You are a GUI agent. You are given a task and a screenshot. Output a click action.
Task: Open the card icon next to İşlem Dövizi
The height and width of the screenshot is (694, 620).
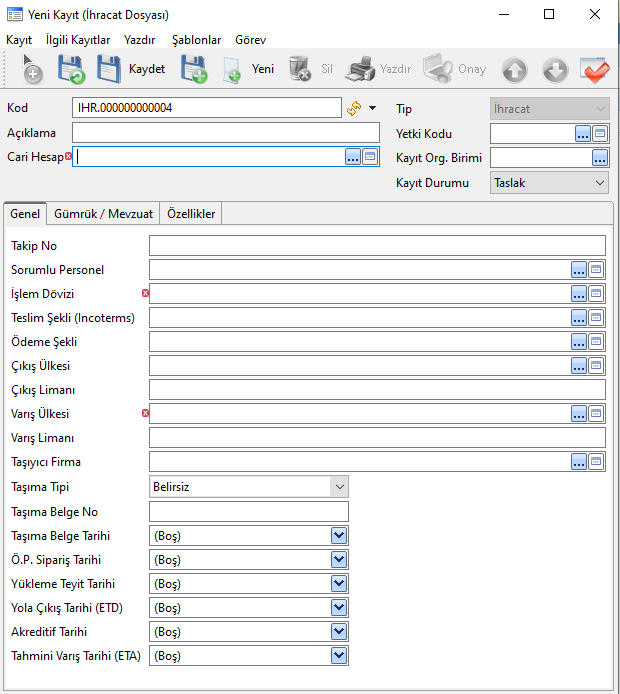tap(597, 294)
